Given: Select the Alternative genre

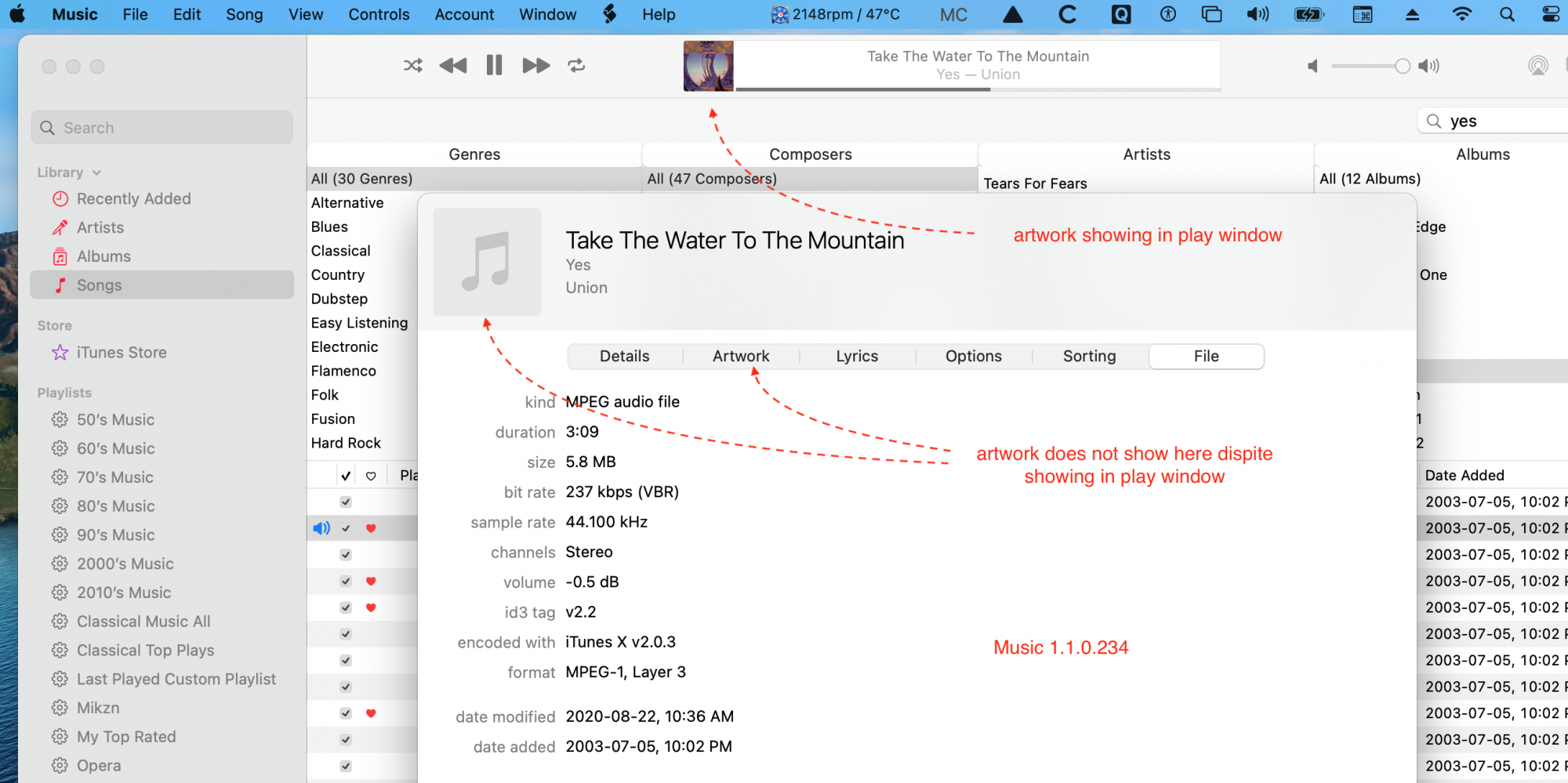Looking at the screenshot, I should pyautogui.click(x=347, y=203).
